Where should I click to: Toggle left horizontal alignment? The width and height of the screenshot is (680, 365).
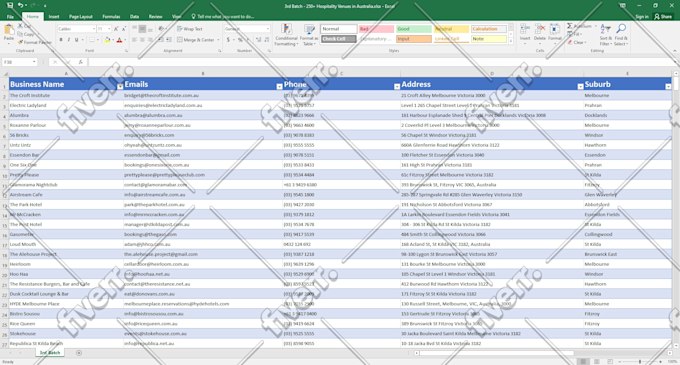pos(134,40)
